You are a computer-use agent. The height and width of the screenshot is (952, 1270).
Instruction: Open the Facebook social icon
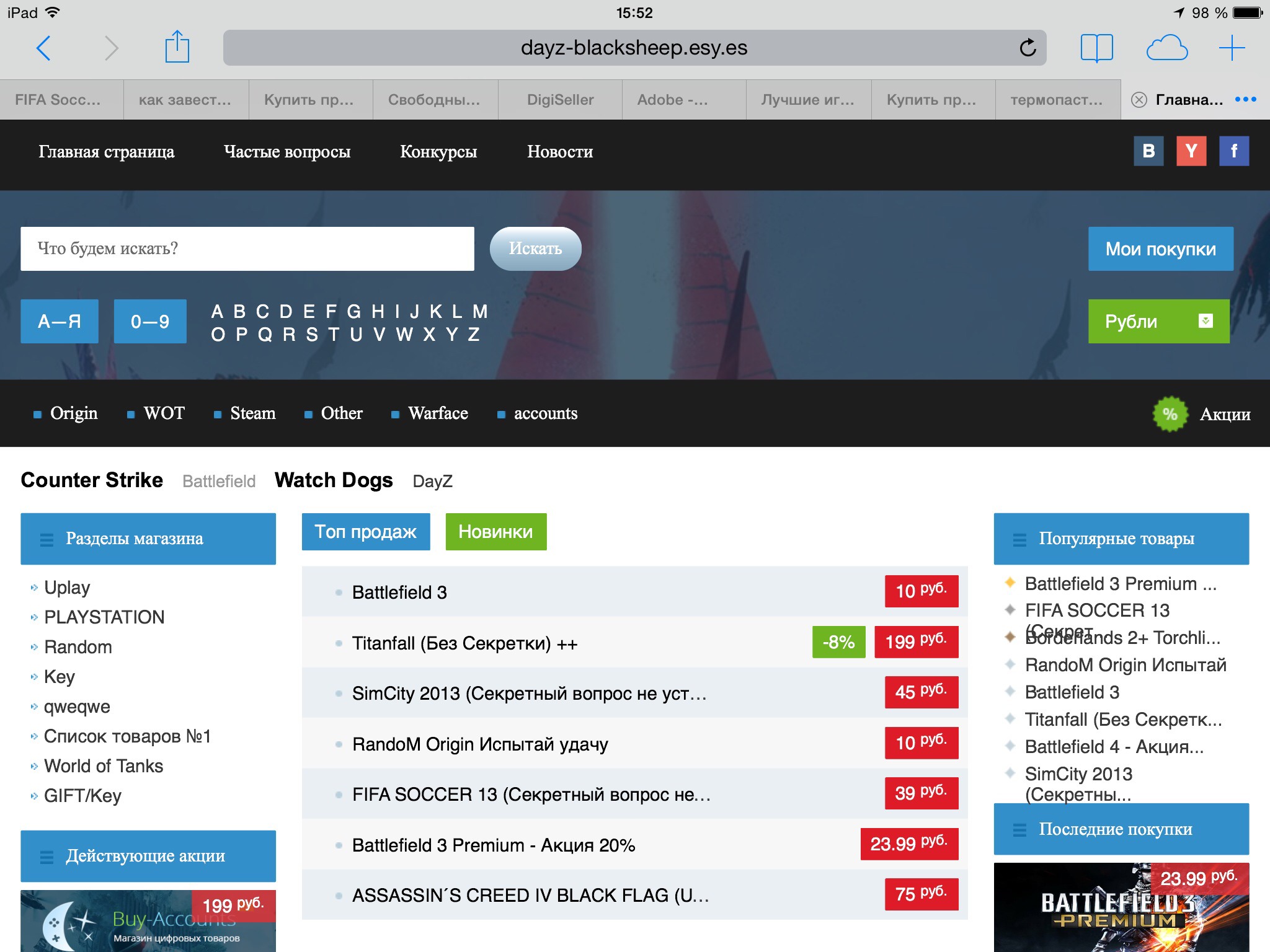(1234, 151)
